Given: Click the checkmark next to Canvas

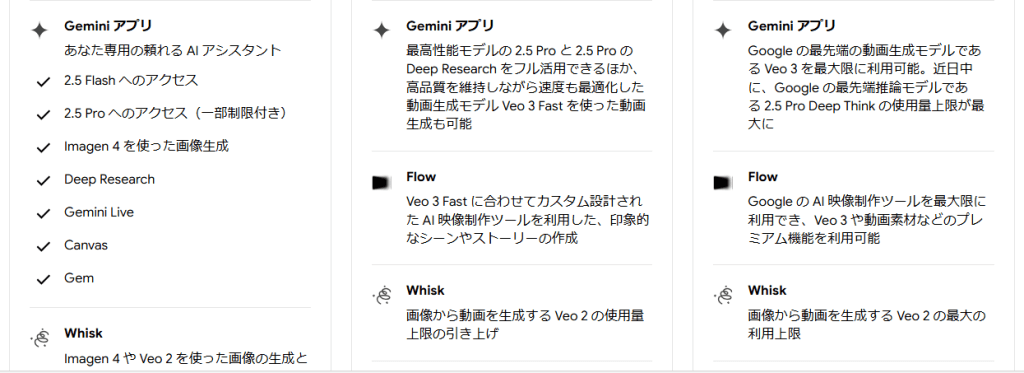Looking at the screenshot, I should click(43, 246).
